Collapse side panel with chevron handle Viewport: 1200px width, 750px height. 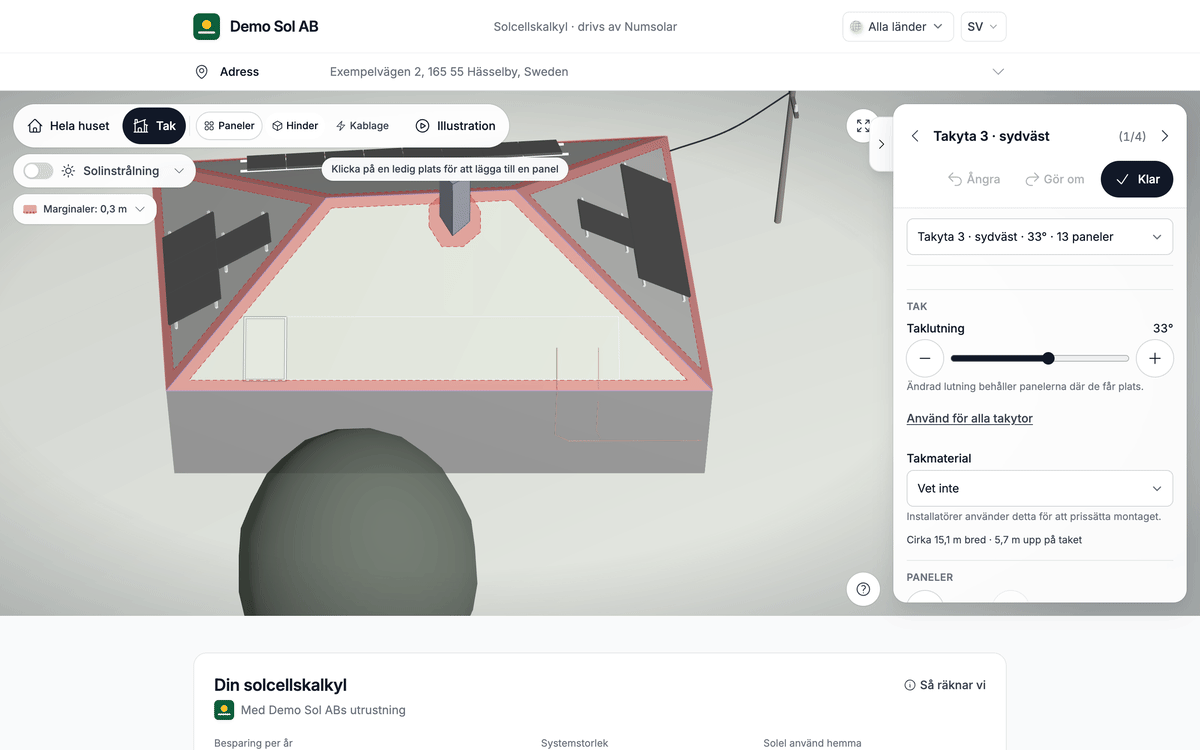(x=881, y=144)
